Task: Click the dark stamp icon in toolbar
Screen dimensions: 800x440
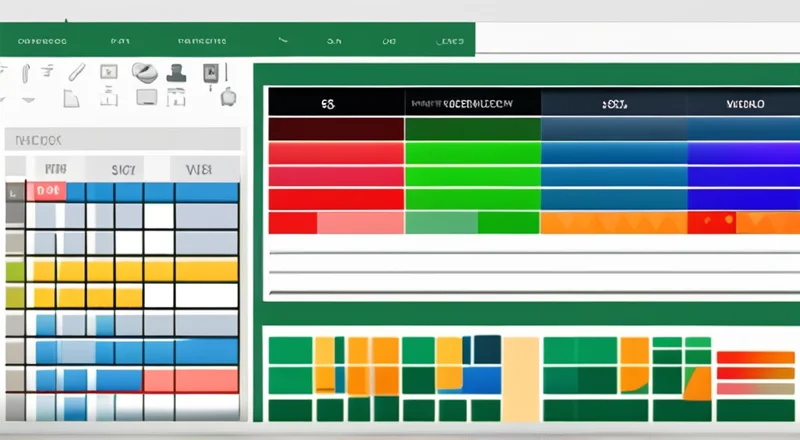Action: (x=179, y=73)
